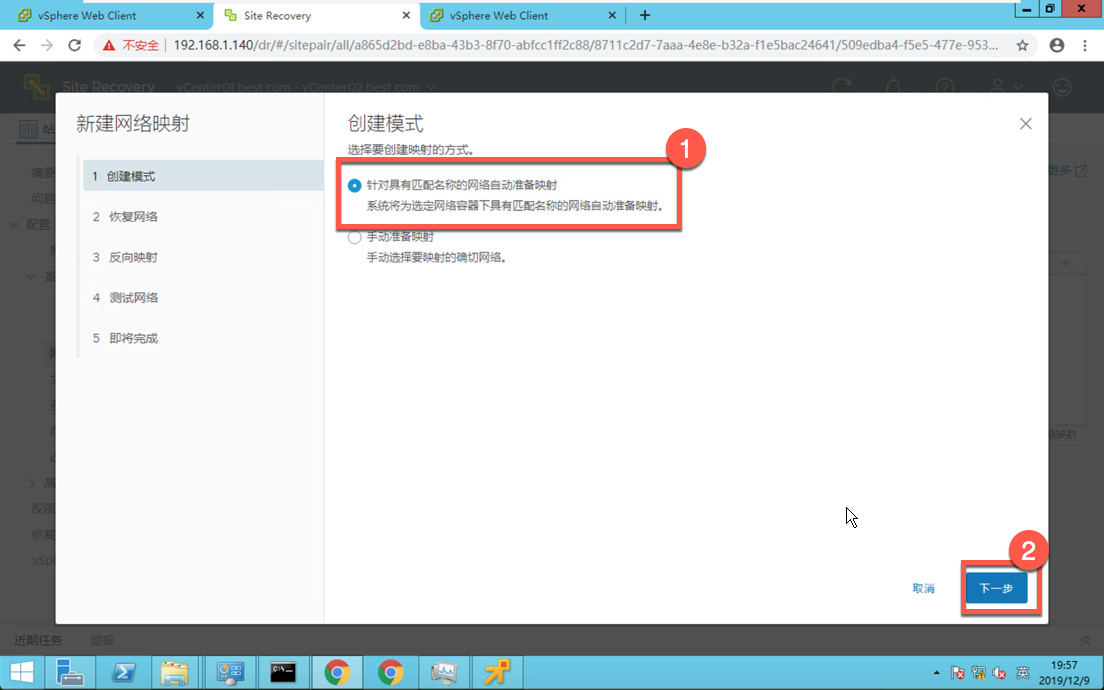The image size is (1104, 690).
Task: Open the yellow arrow taskbar app
Action: point(498,672)
